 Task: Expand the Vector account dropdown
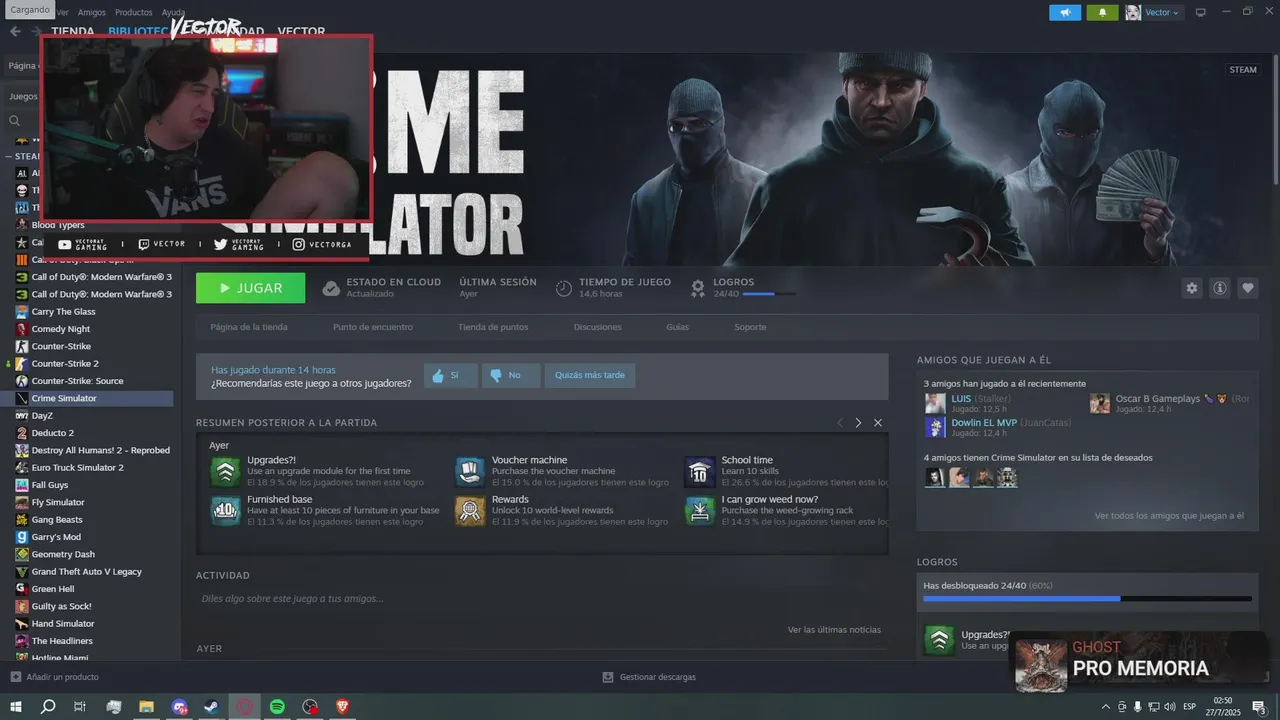1163,12
